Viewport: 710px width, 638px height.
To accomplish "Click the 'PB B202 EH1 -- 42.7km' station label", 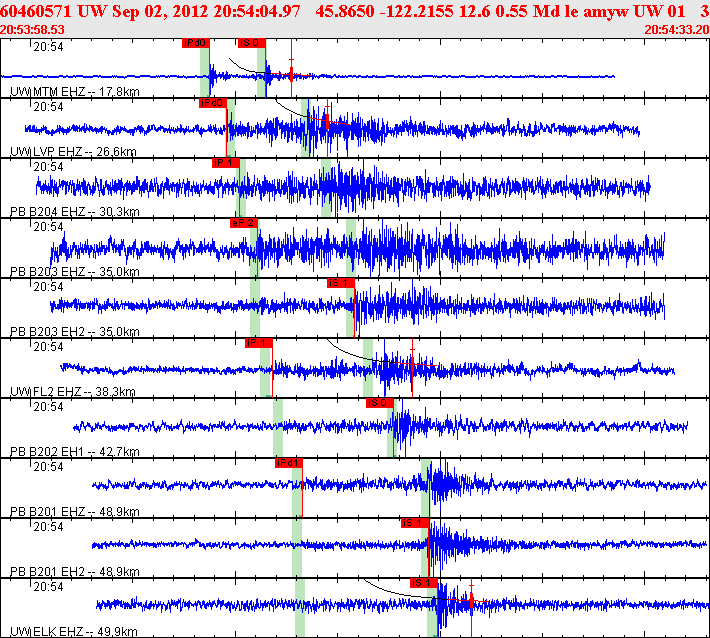I will pos(75,452).
